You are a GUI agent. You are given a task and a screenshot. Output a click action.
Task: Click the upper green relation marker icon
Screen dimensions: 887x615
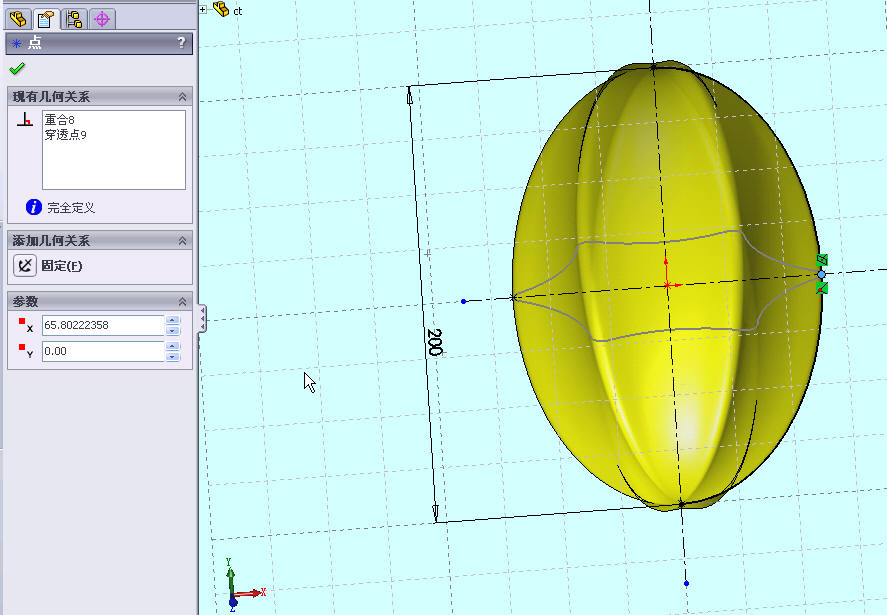(x=822, y=260)
